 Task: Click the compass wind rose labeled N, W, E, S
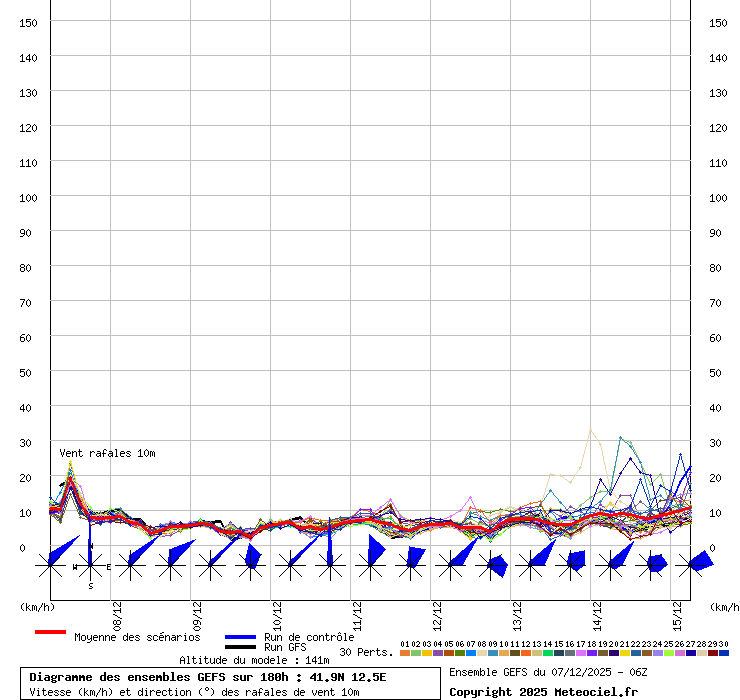click(90, 566)
